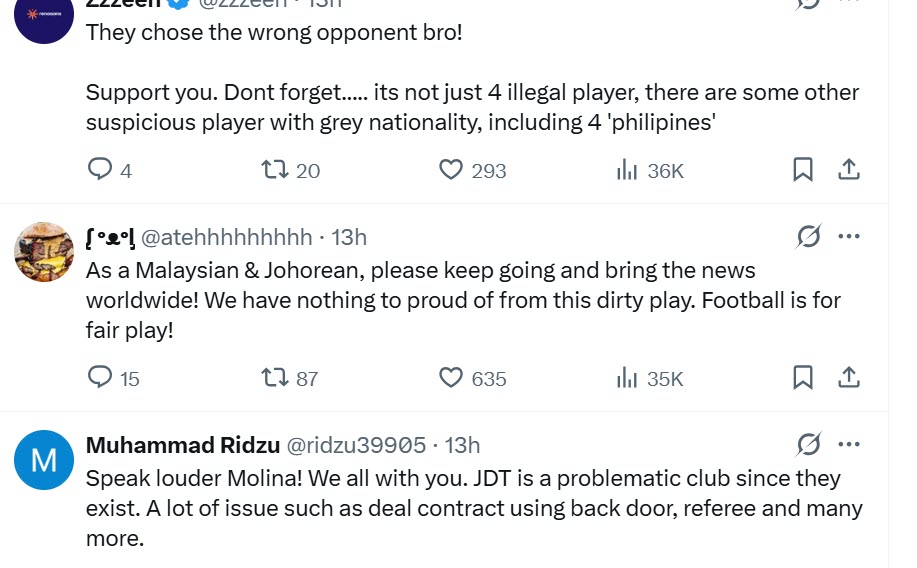View analytics showing 36K views
Image resolution: width=917 pixels, height=568 pixels.
tap(628, 170)
